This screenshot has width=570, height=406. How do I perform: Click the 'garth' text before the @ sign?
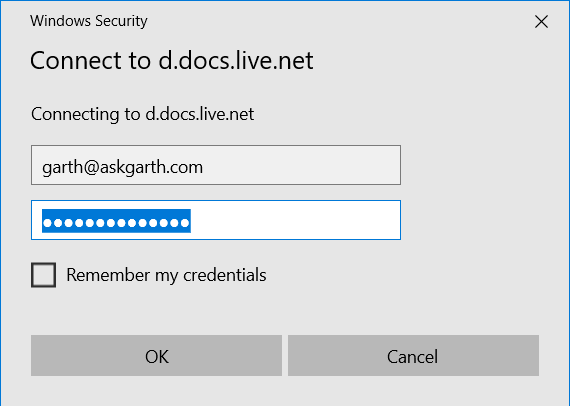63,168
